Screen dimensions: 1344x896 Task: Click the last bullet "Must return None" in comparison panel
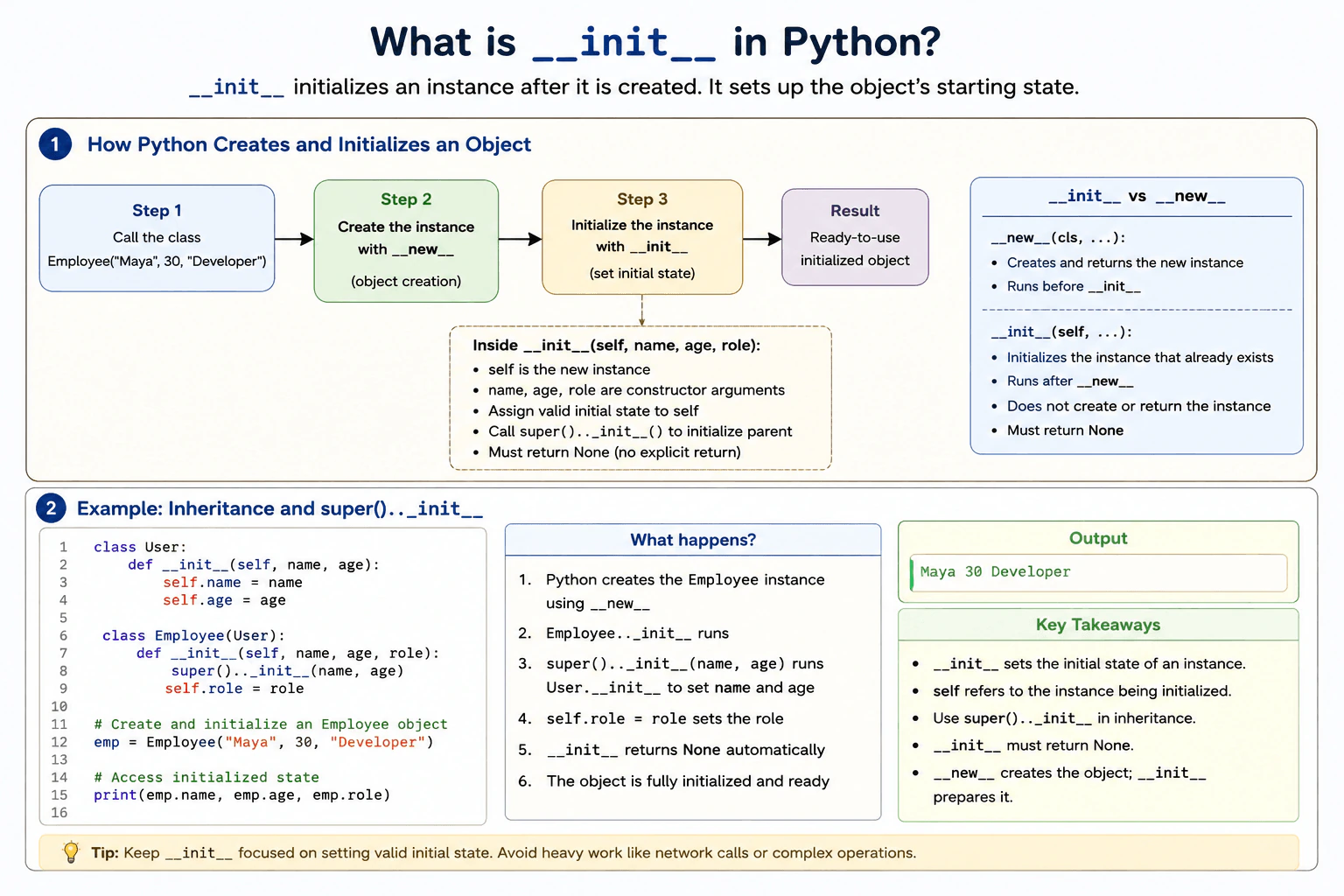point(1065,430)
